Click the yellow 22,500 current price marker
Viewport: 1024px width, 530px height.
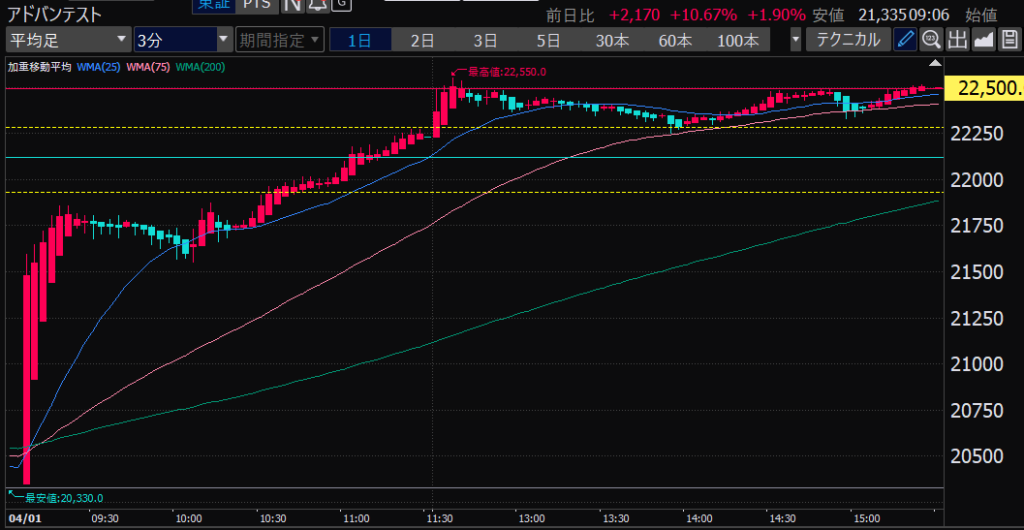coord(988,88)
